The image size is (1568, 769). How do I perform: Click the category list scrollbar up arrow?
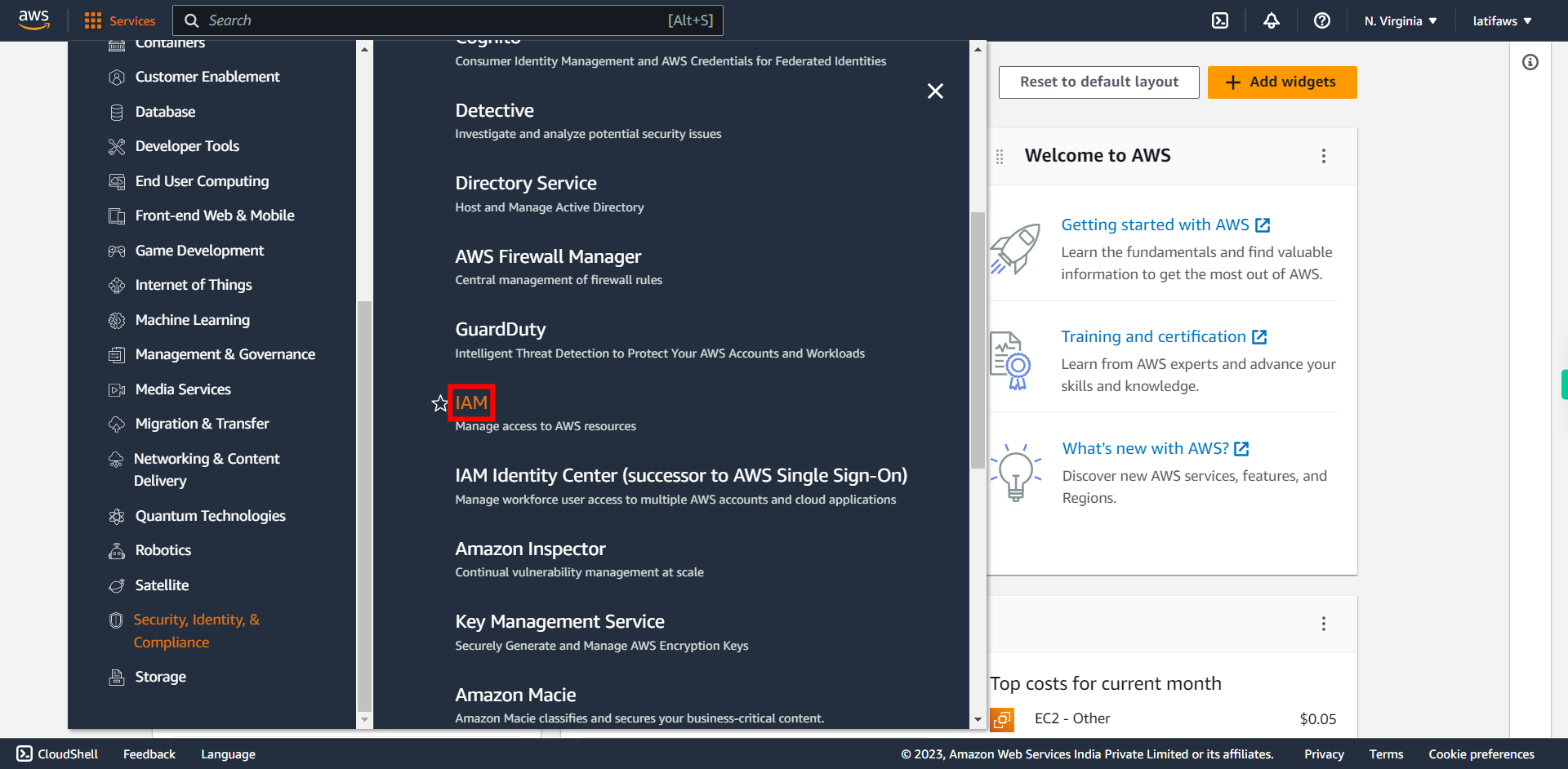(x=364, y=50)
